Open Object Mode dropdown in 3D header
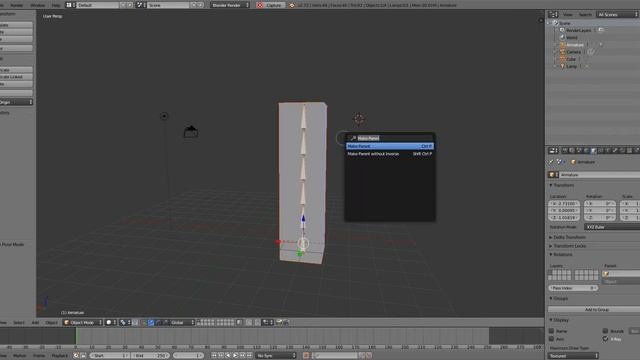The width and height of the screenshot is (640, 360). (83, 322)
